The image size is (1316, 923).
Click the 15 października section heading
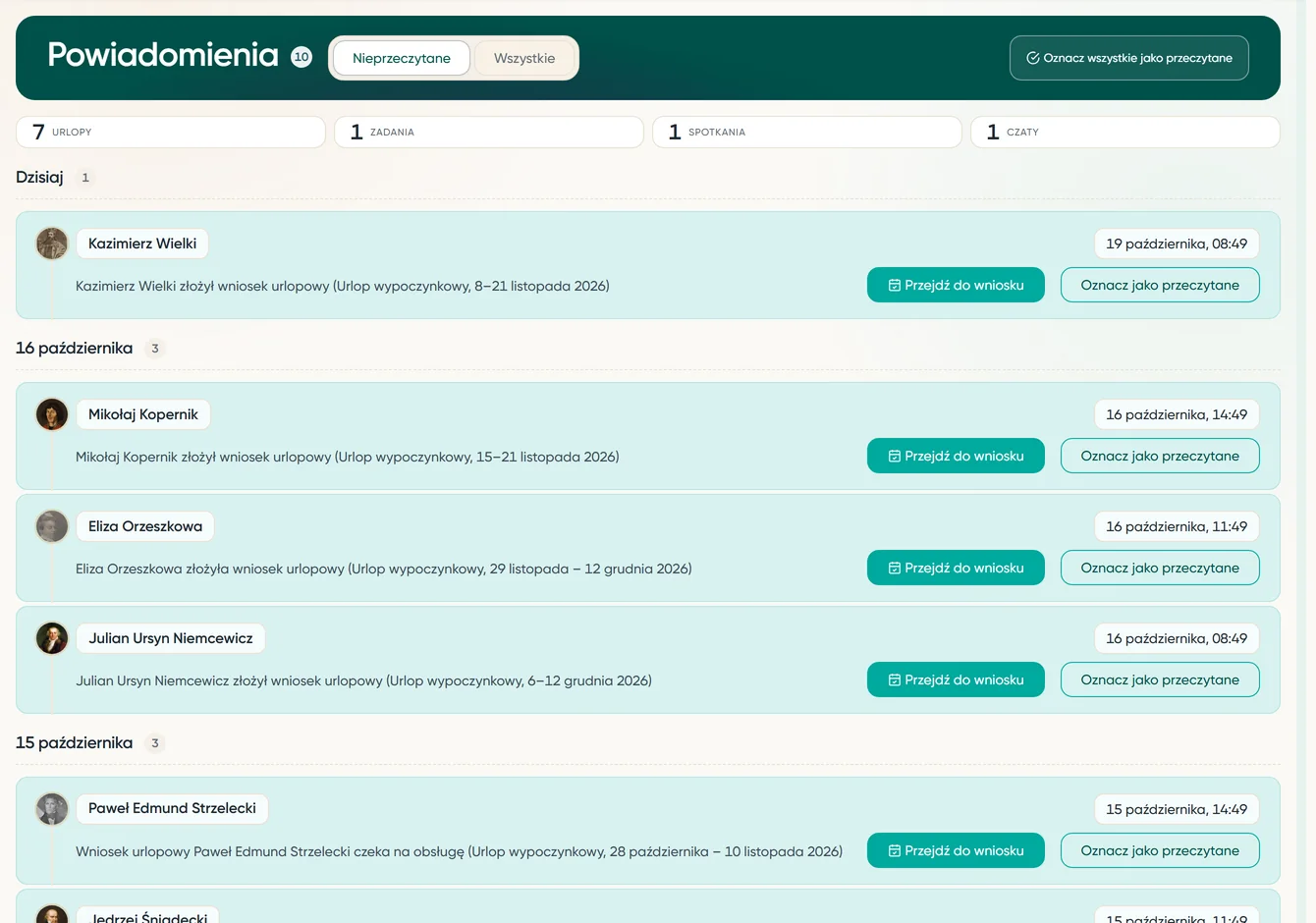click(x=74, y=742)
